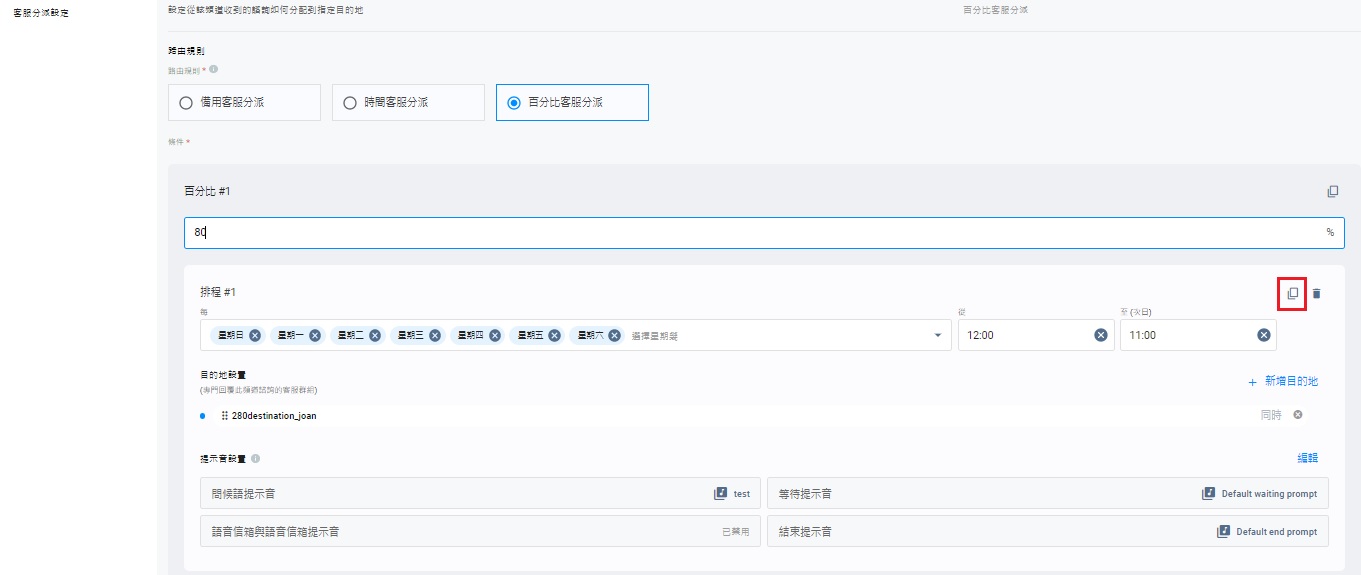Click 編輯 to edit prompt settings
This screenshot has width=1361, height=575.
coord(1308,458)
